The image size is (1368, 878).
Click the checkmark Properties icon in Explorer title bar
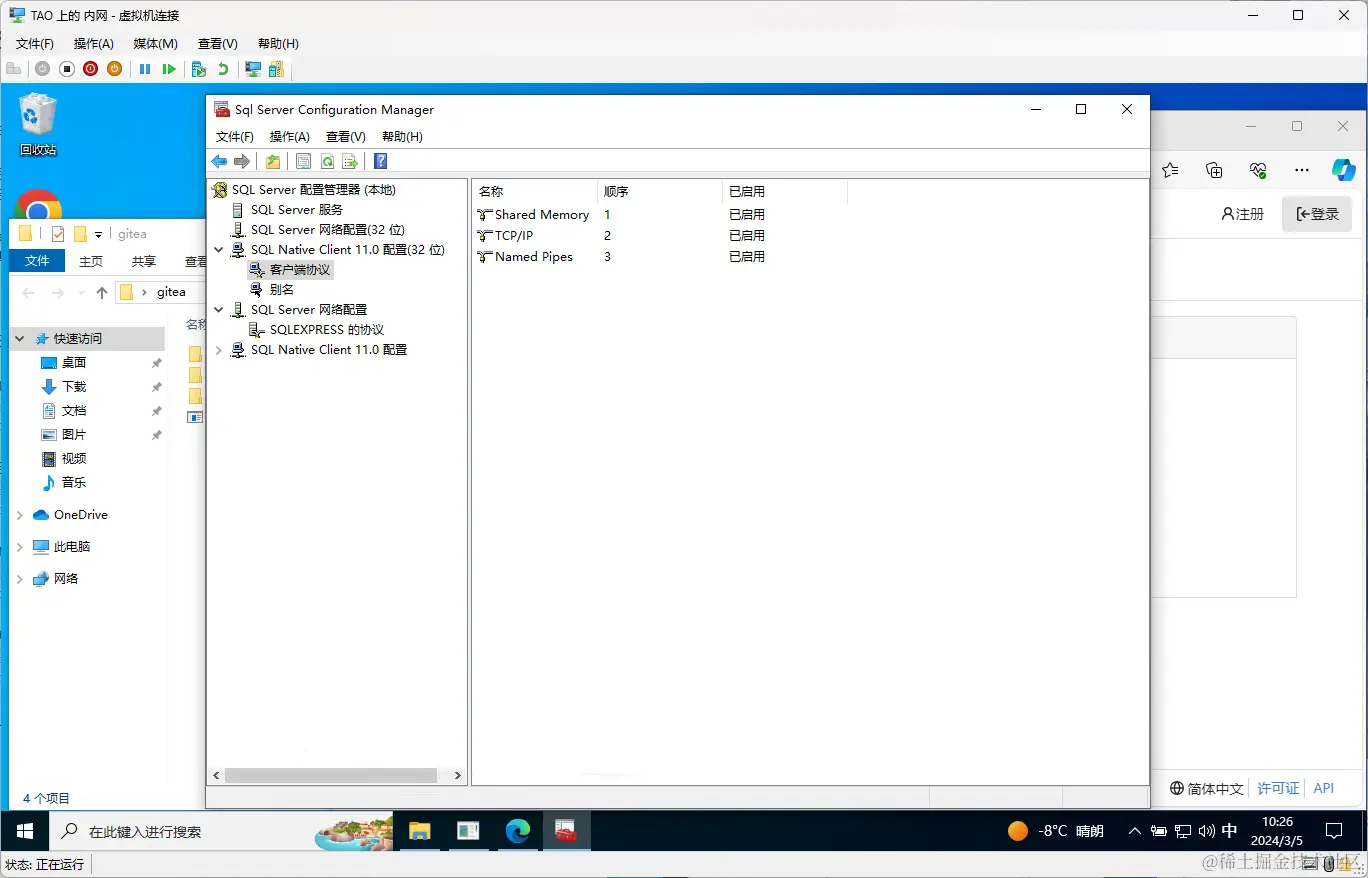(x=57, y=234)
